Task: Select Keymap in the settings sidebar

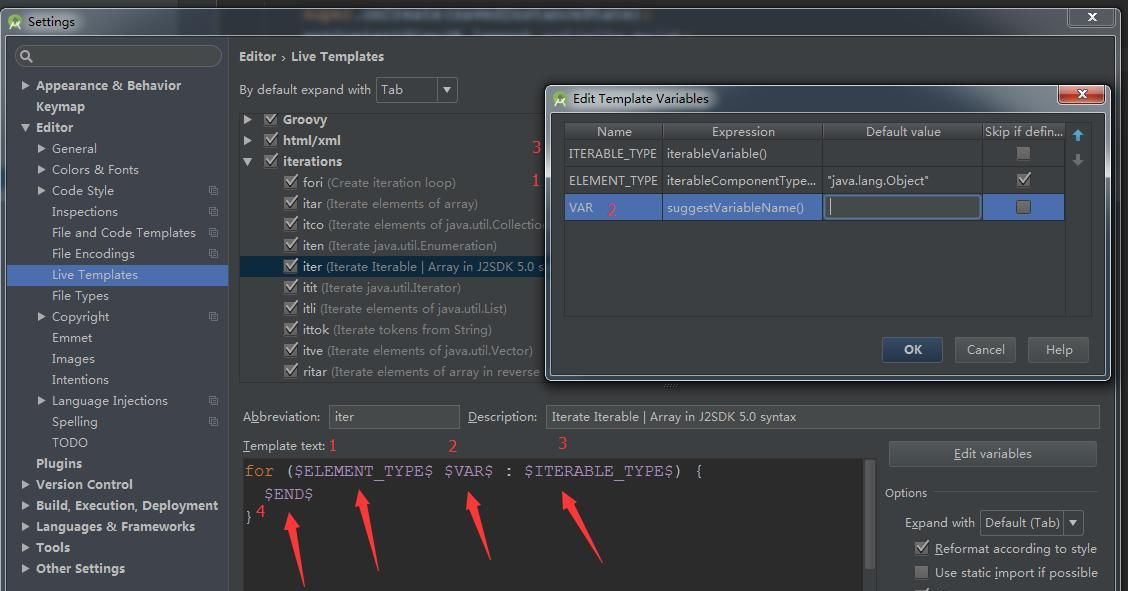Action: (x=60, y=106)
